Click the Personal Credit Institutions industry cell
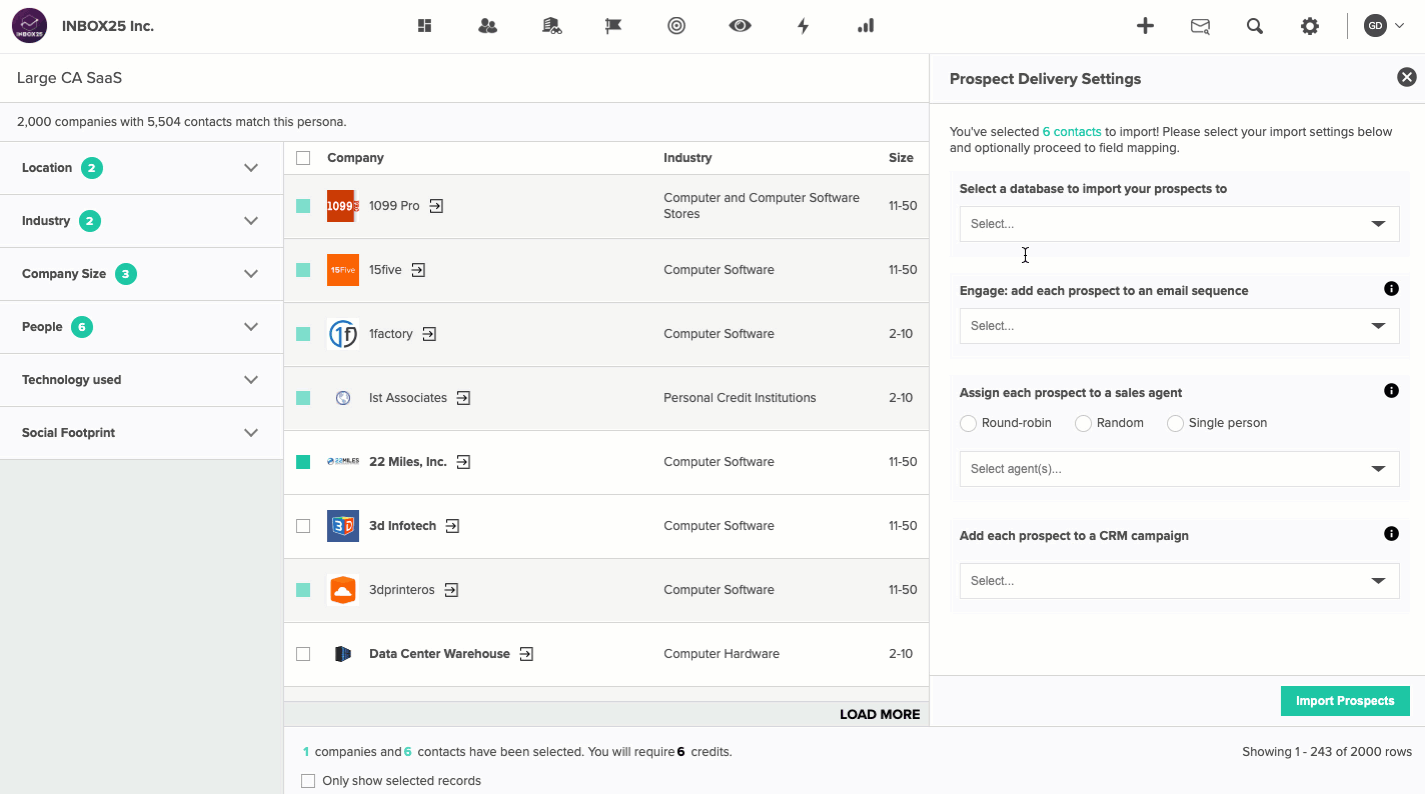The image size is (1425, 794). [740, 398]
